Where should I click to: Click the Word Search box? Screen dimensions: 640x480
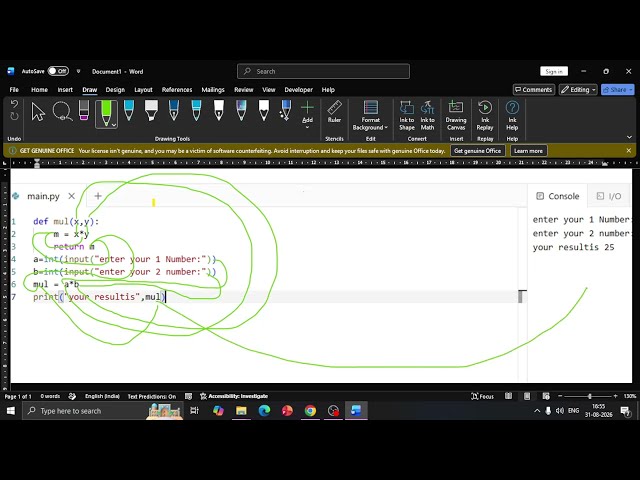[323, 71]
